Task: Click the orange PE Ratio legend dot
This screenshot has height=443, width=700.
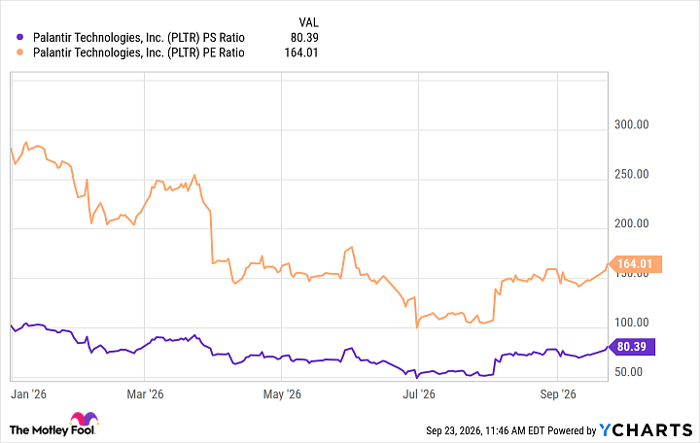Action: (20, 53)
